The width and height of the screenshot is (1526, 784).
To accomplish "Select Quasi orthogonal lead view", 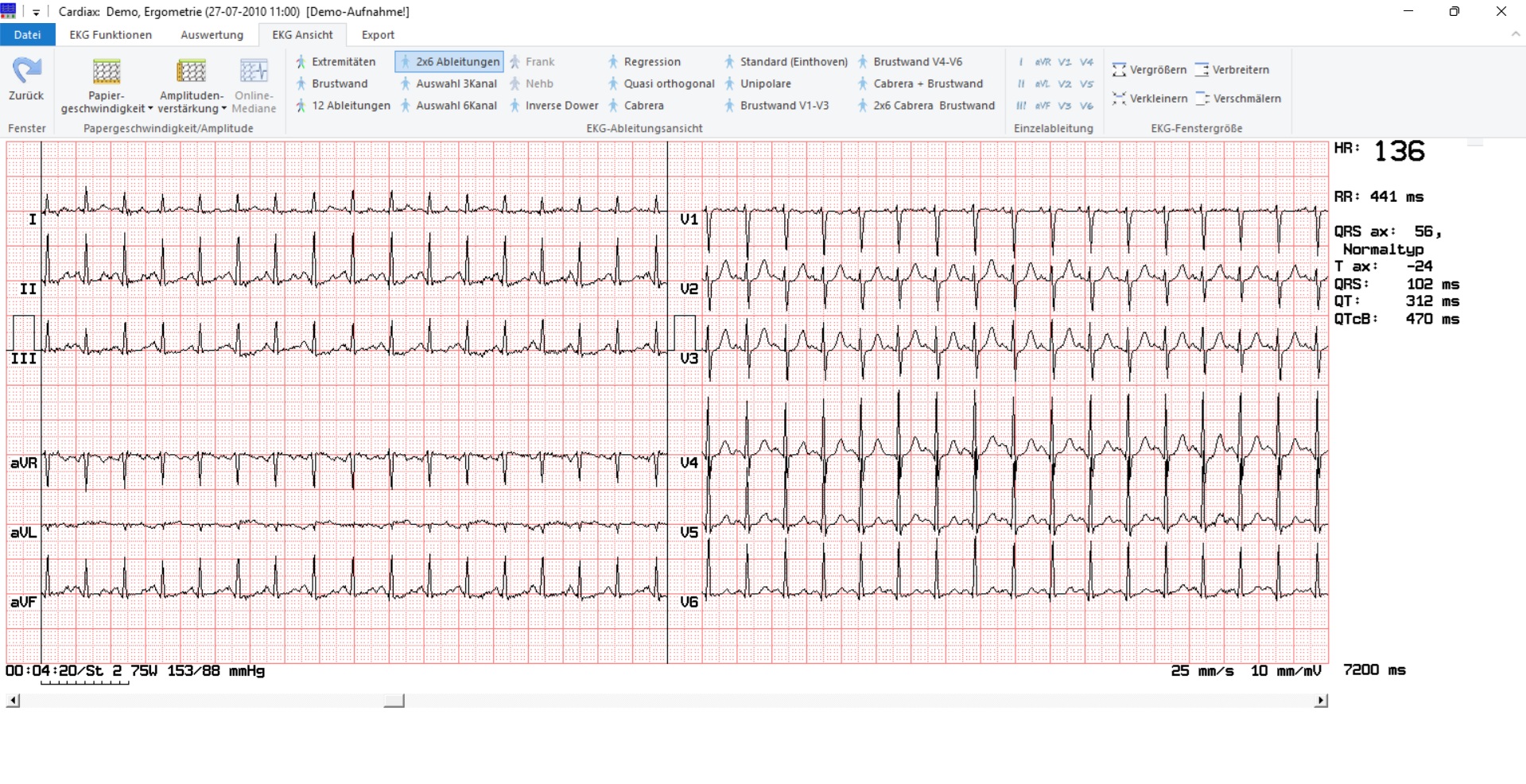I will tap(661, 83).
